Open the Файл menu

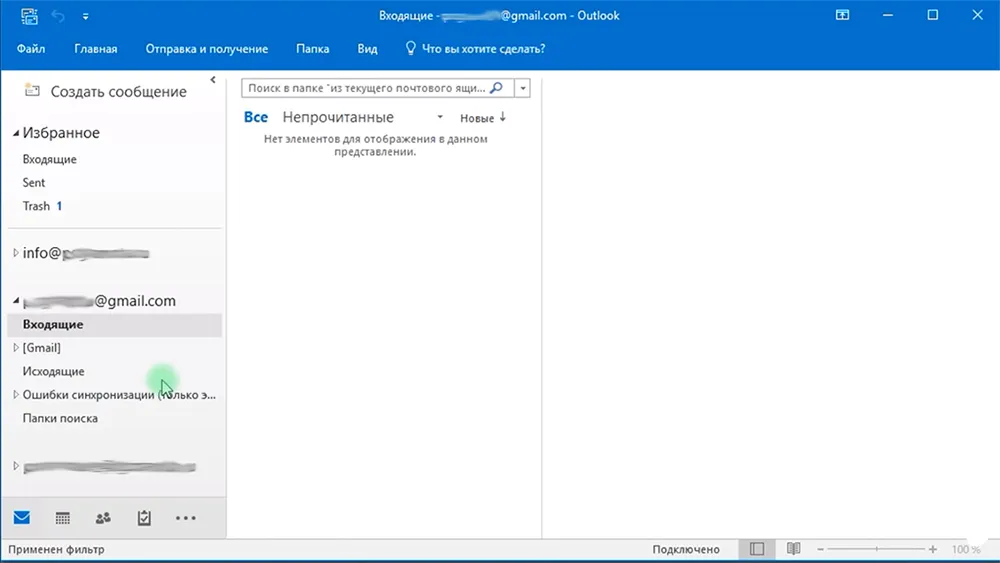click(x=31, y=48)
